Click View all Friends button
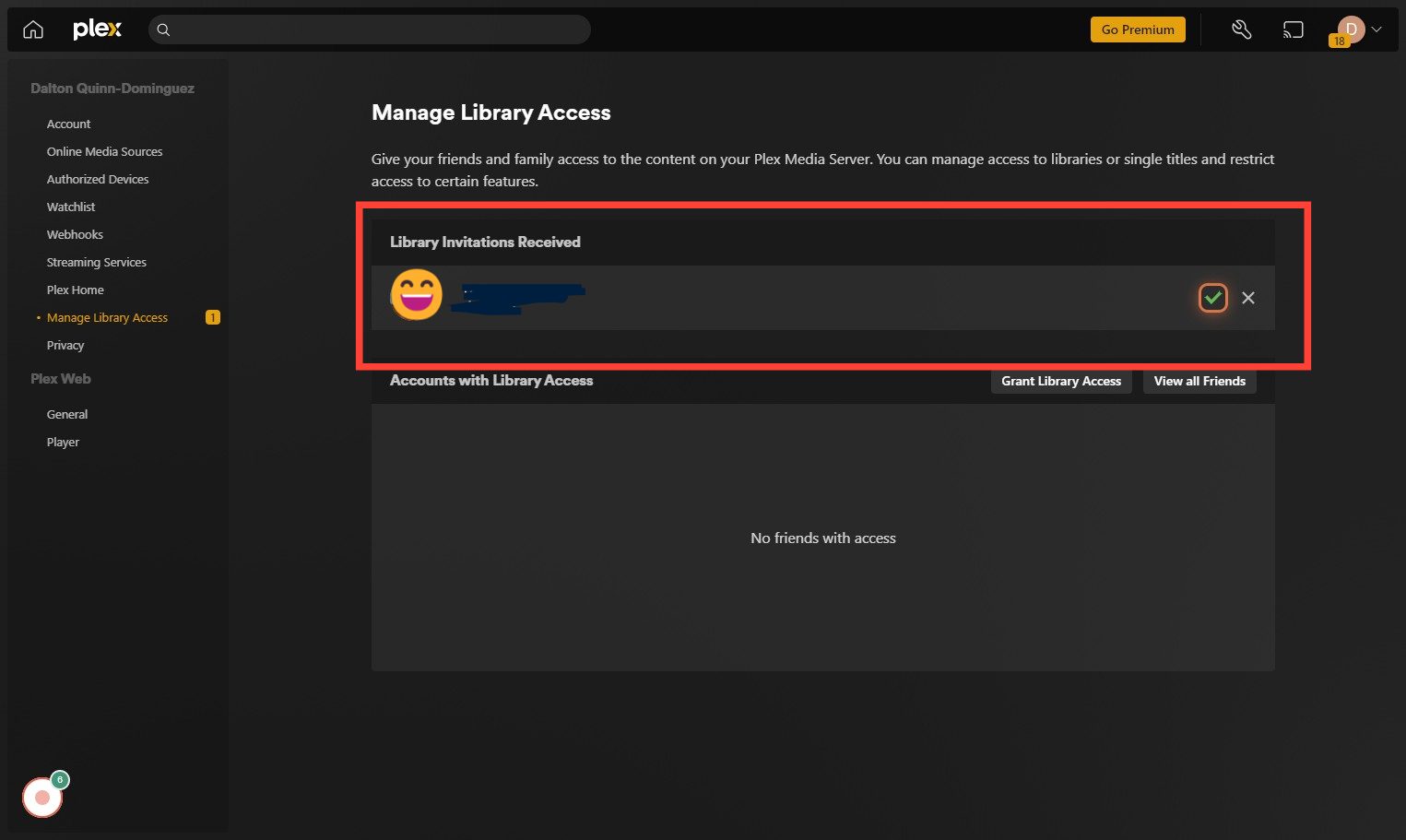Screen dimensions: 1406x840 pyautogui.click(x=1199, y=381)
